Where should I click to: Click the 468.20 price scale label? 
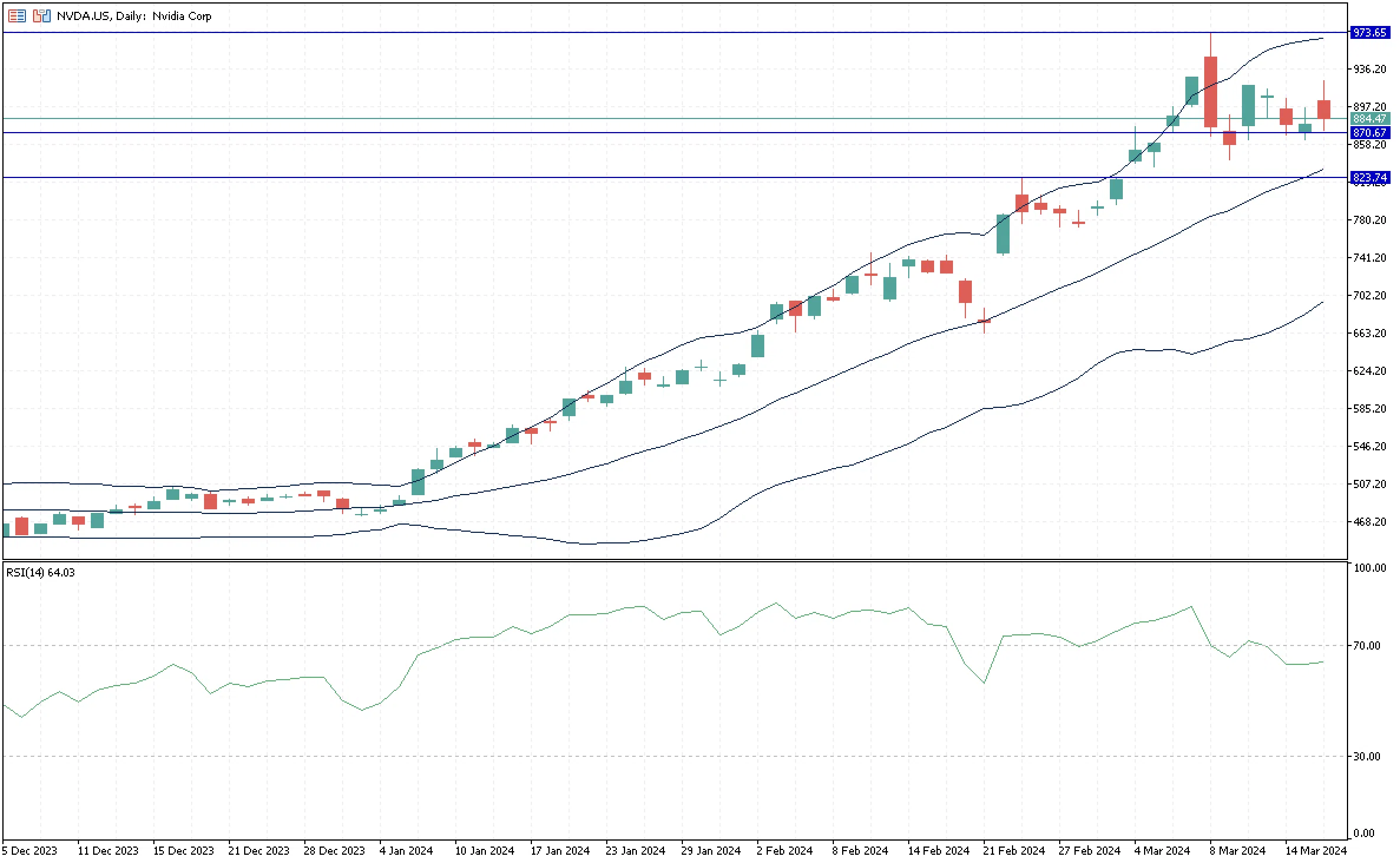tap(1369, 522)
